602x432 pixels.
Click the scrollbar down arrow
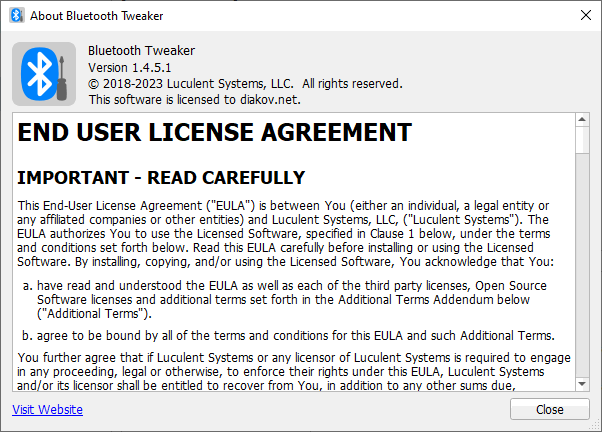tap(580, 384)
